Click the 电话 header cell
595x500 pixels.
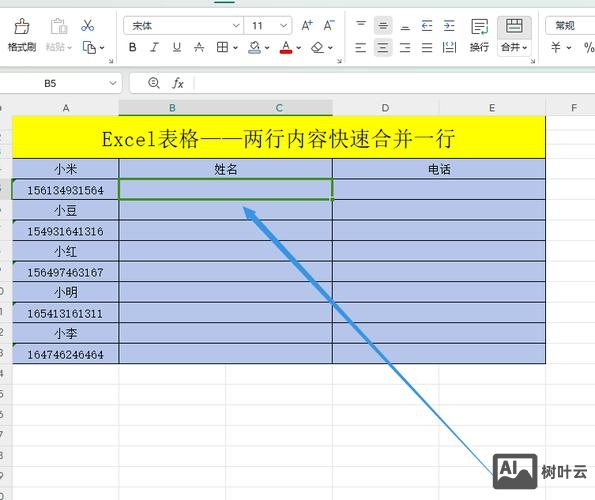(439, 169)
